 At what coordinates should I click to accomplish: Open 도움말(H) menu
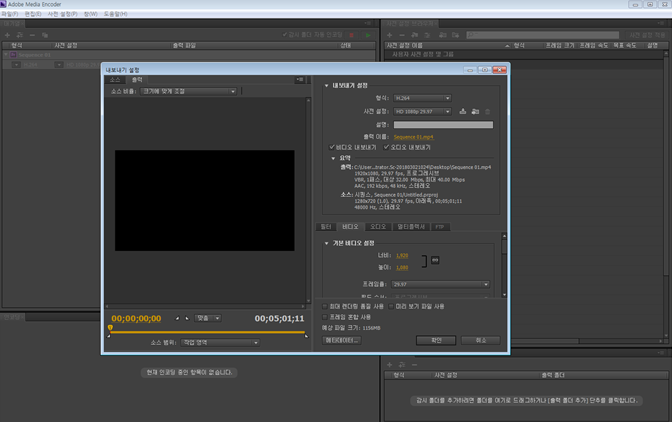(116, 14)
